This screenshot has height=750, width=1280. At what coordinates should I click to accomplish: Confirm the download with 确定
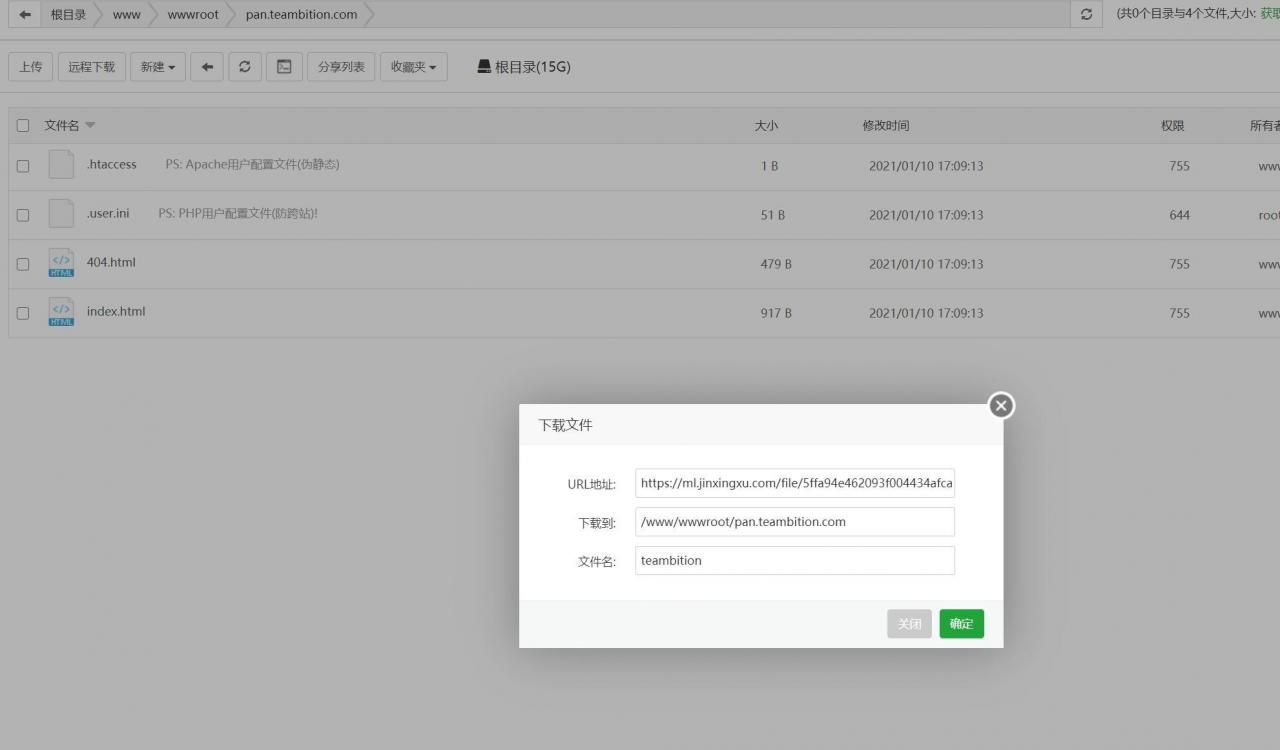click(961, 623)
